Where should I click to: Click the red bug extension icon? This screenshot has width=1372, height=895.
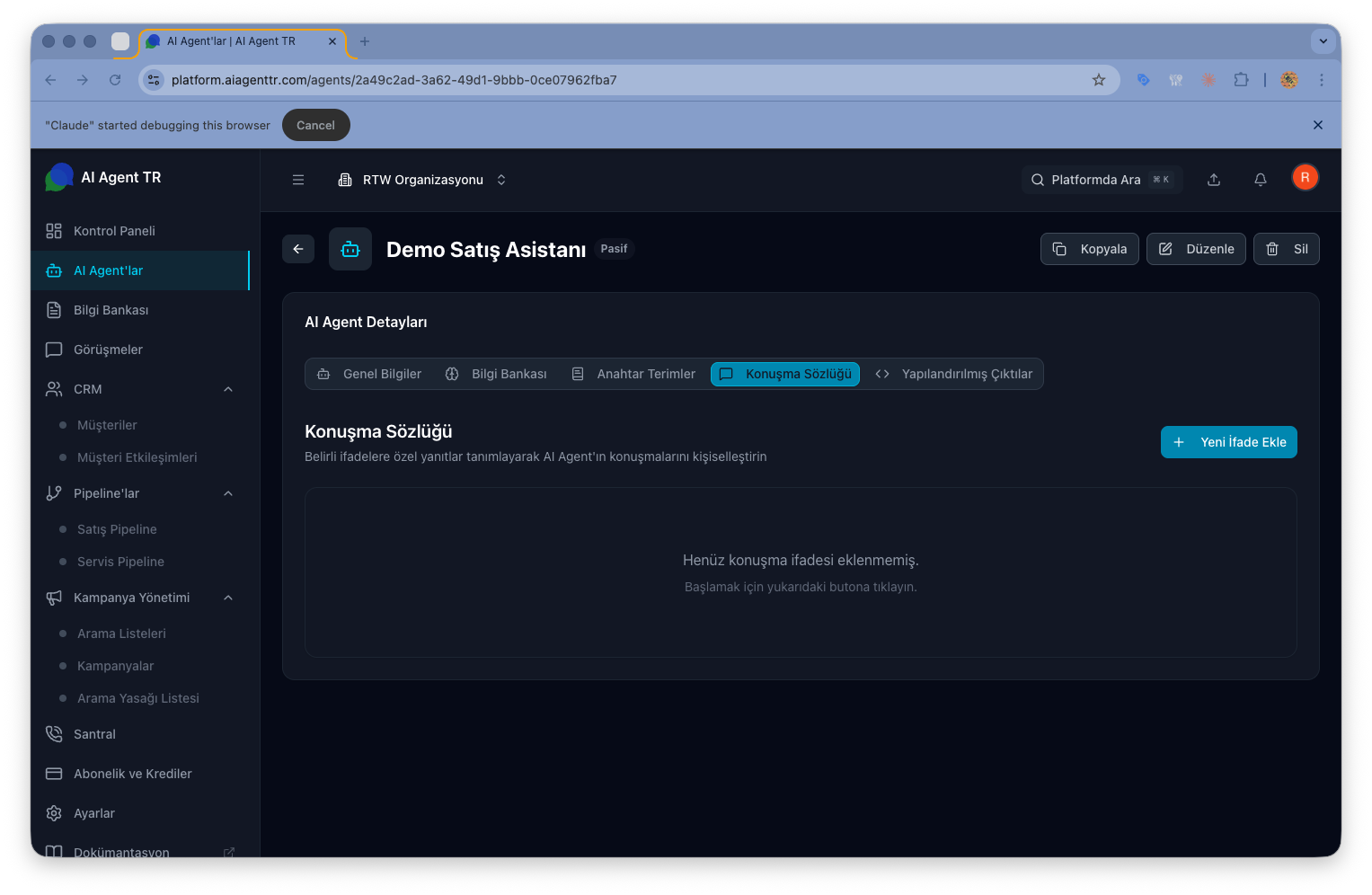[1208, 80]
